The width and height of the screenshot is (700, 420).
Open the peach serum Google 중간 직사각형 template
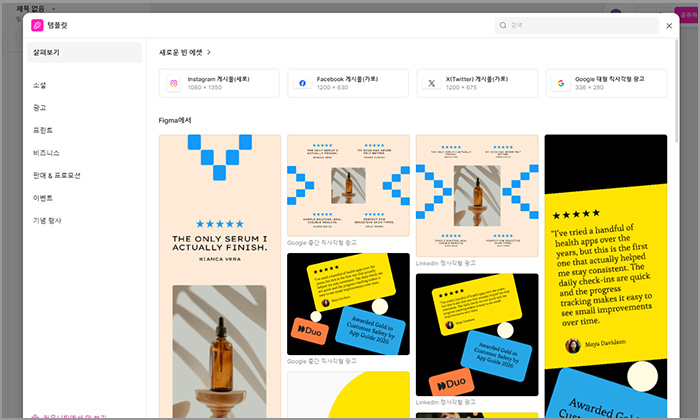tap(348, 185)
